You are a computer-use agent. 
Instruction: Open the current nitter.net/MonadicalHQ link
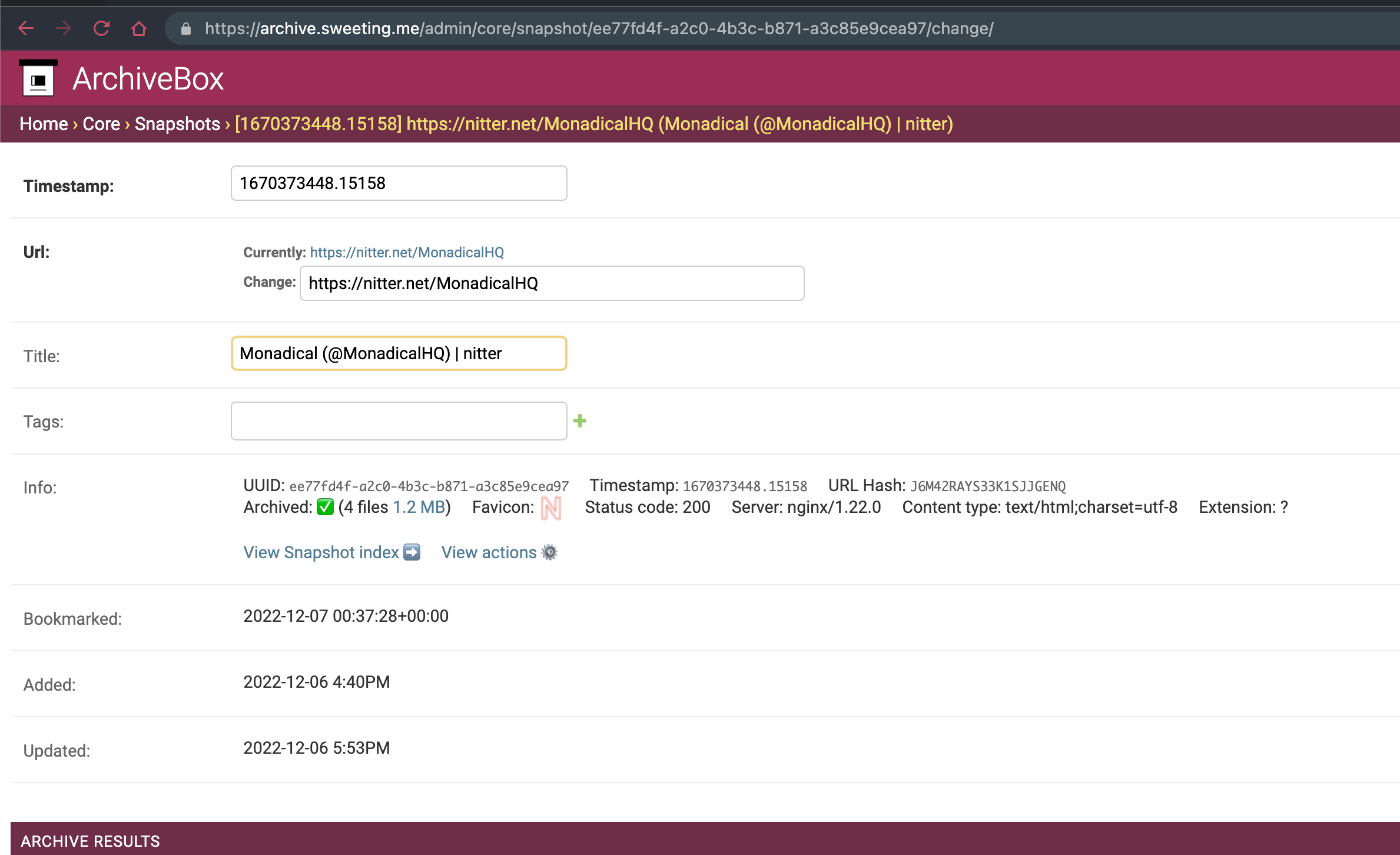point(407,252)
